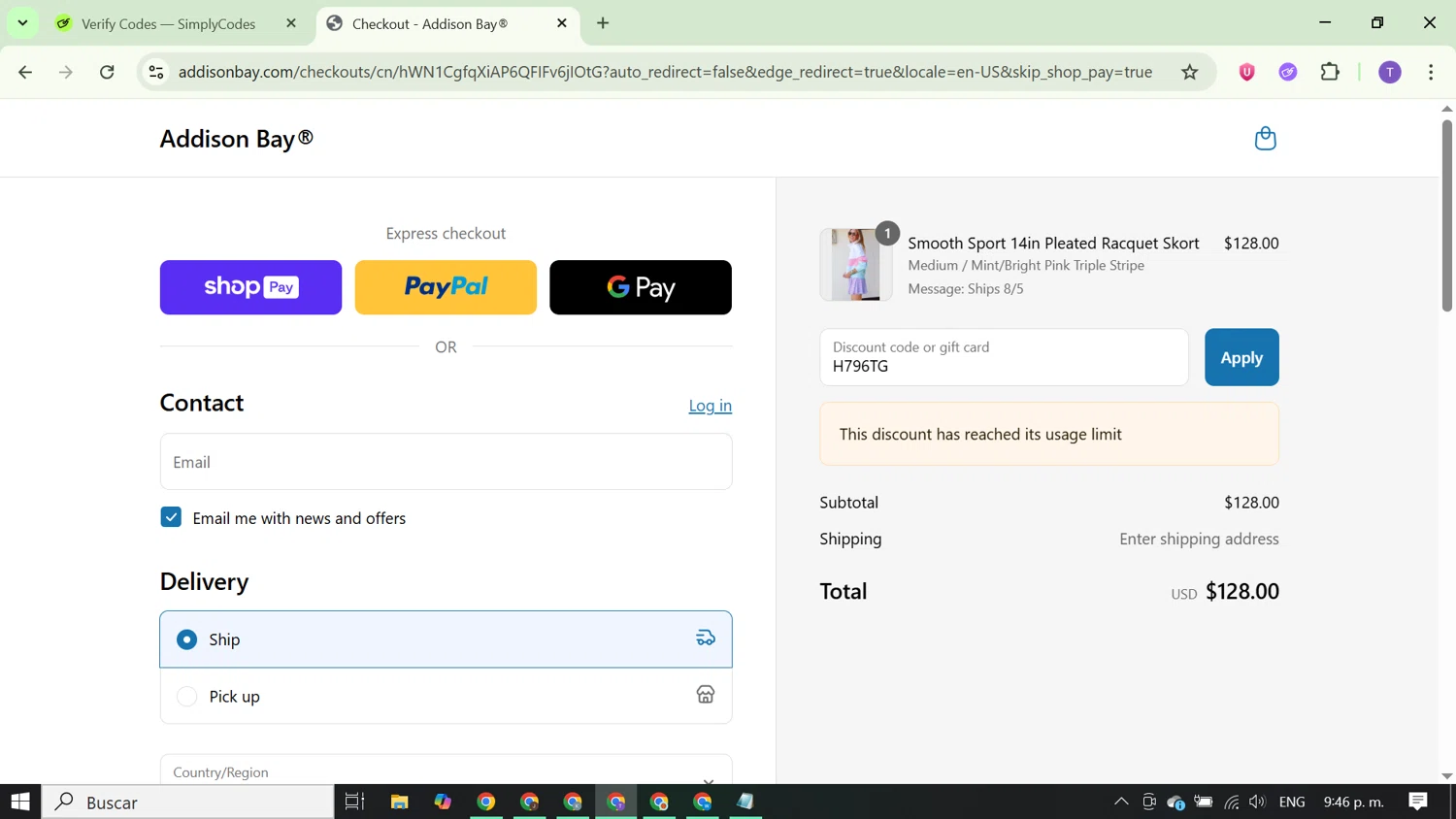This screenshot has height=819, width=1456.
Task: Open the Wi-Fi network tray icon
Action: click(x=1232, y=802)
